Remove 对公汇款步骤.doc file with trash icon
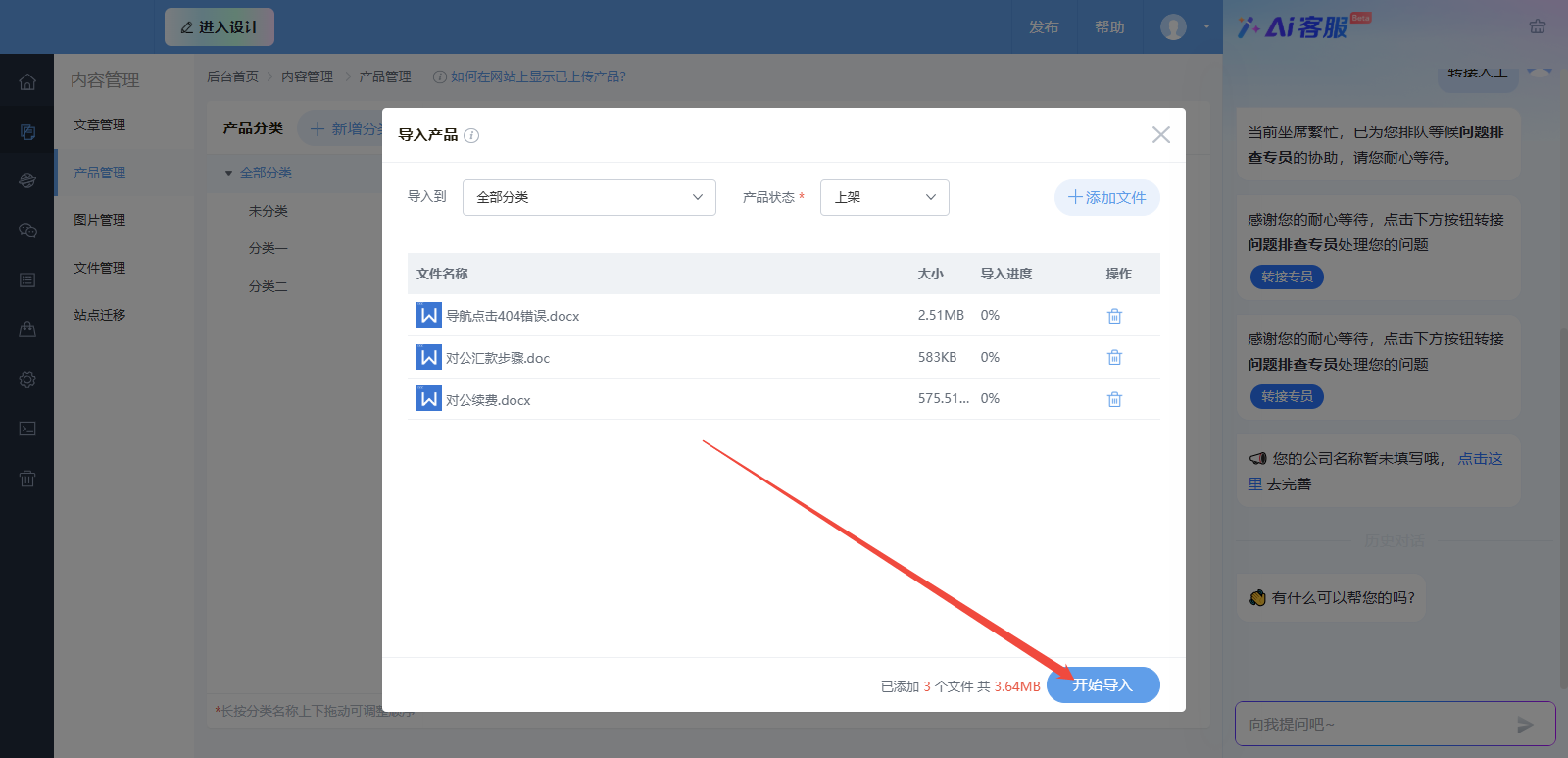This screenshot has height=758, width=1568. click(1114, 358)
